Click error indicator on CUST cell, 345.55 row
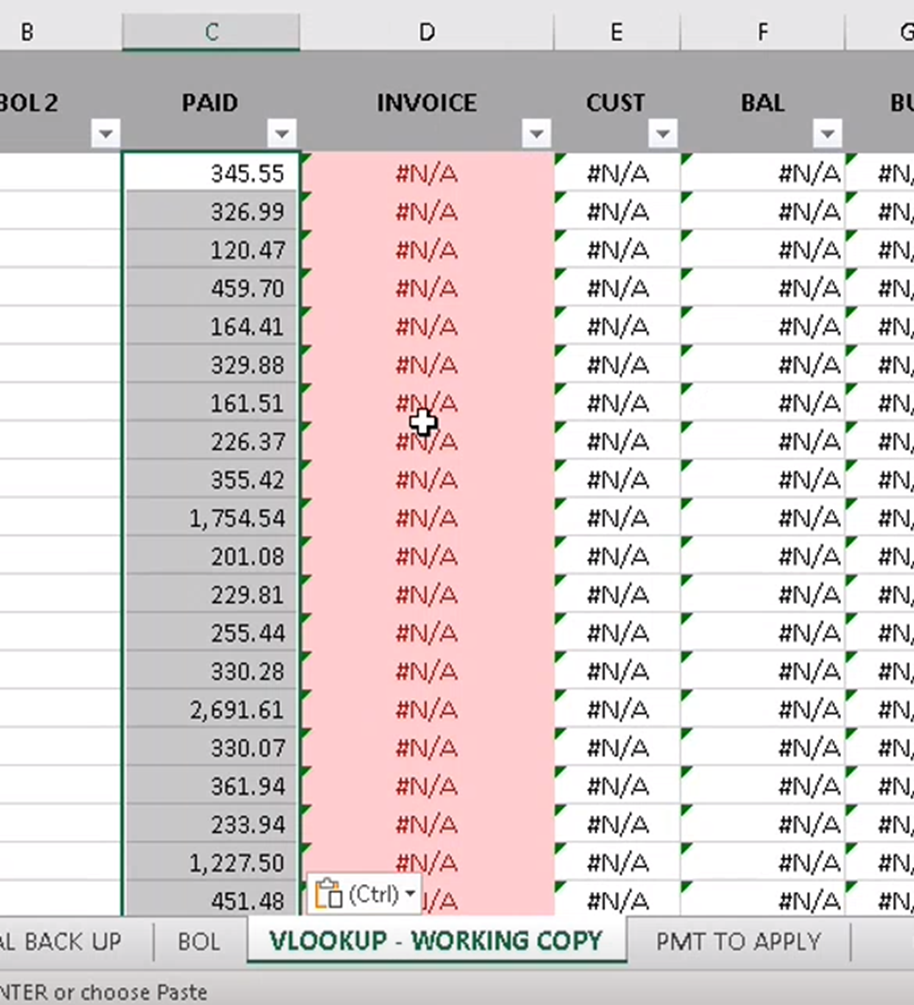Viewport: 914px width, 1005px height. [x=560, y=158]
